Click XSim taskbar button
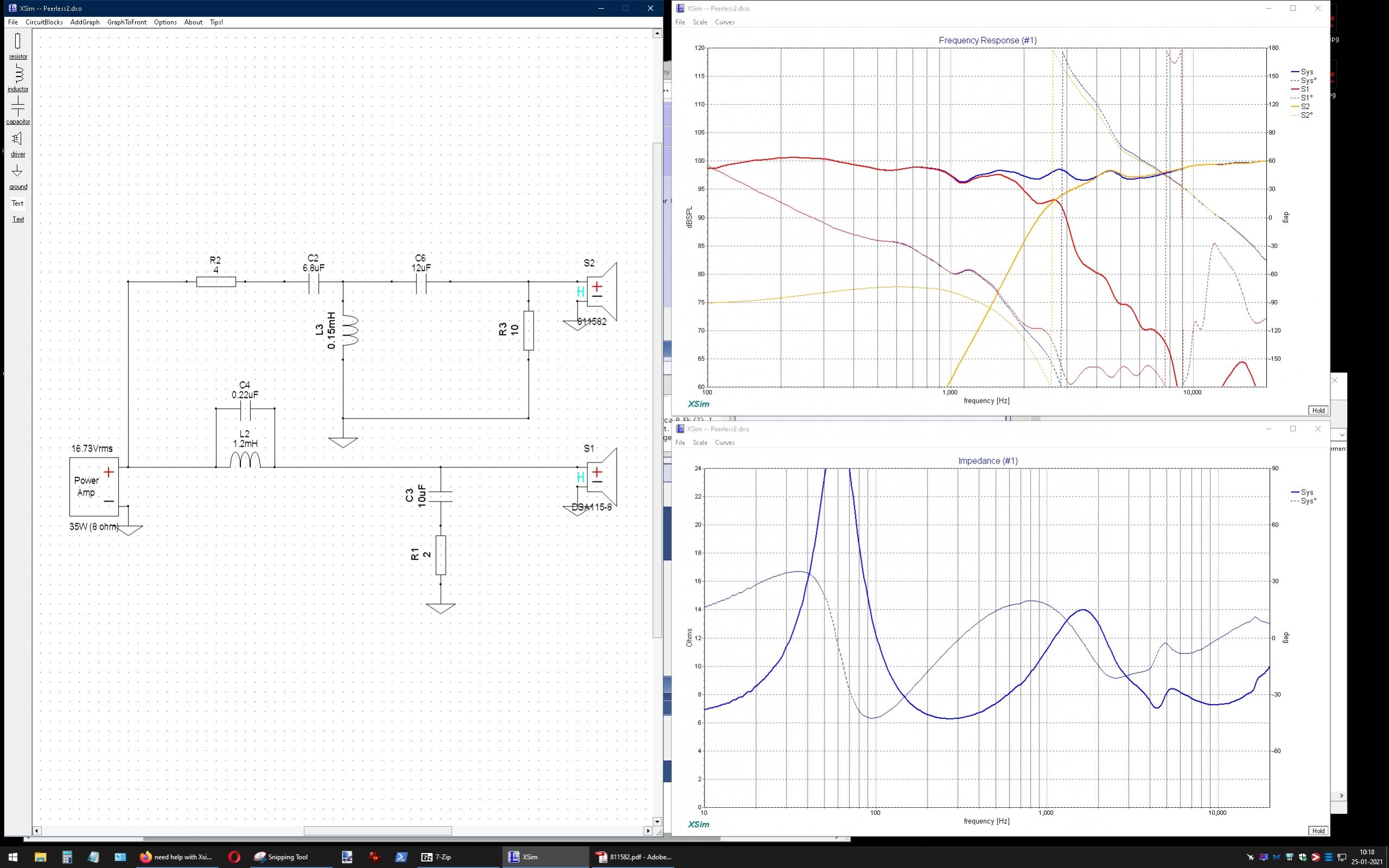 tap(546, 857)
